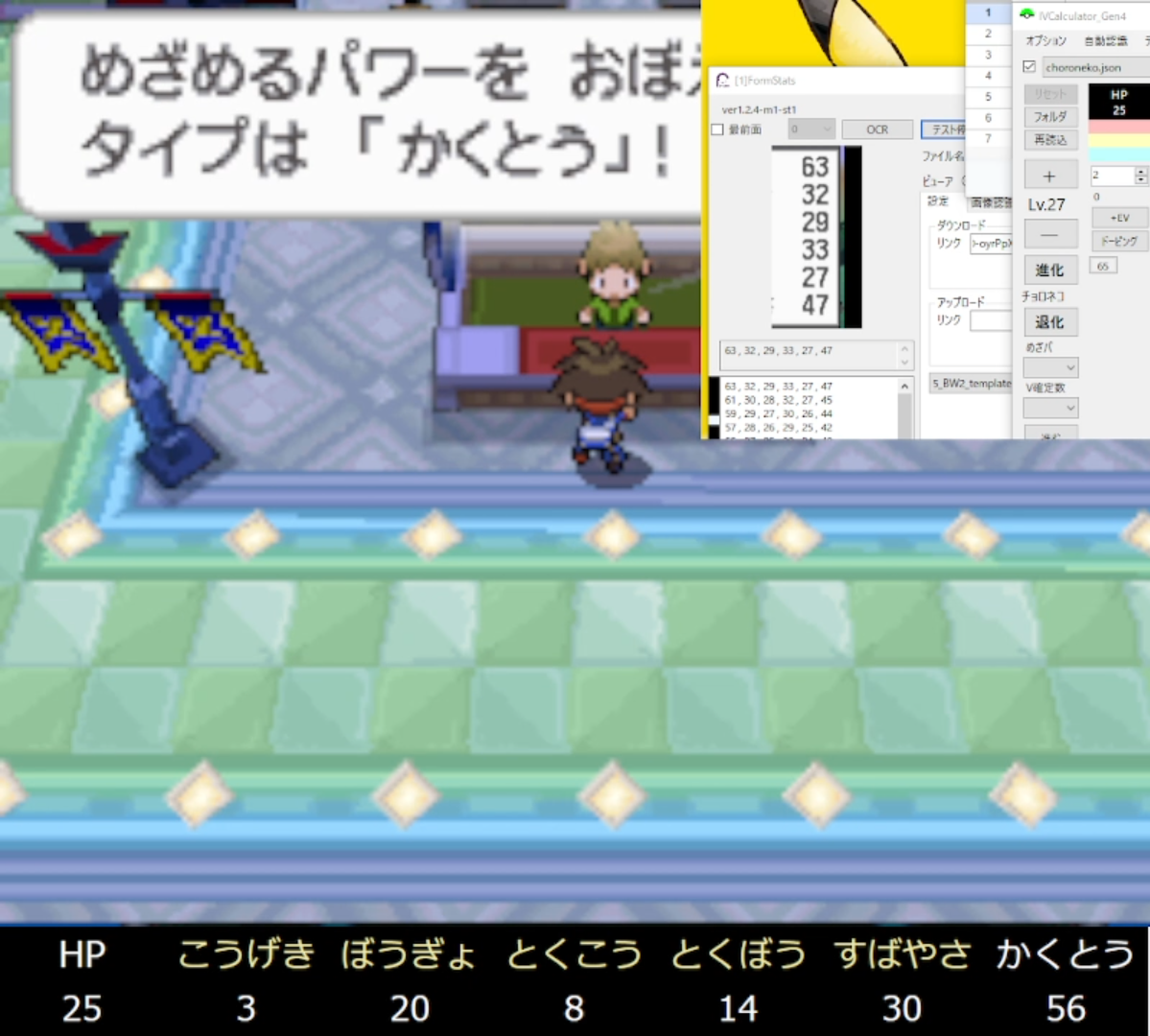This screenshot has width=1150, height=1036.
Task: Click the HP 25 black header cell
Action: tap(1119, 102)
